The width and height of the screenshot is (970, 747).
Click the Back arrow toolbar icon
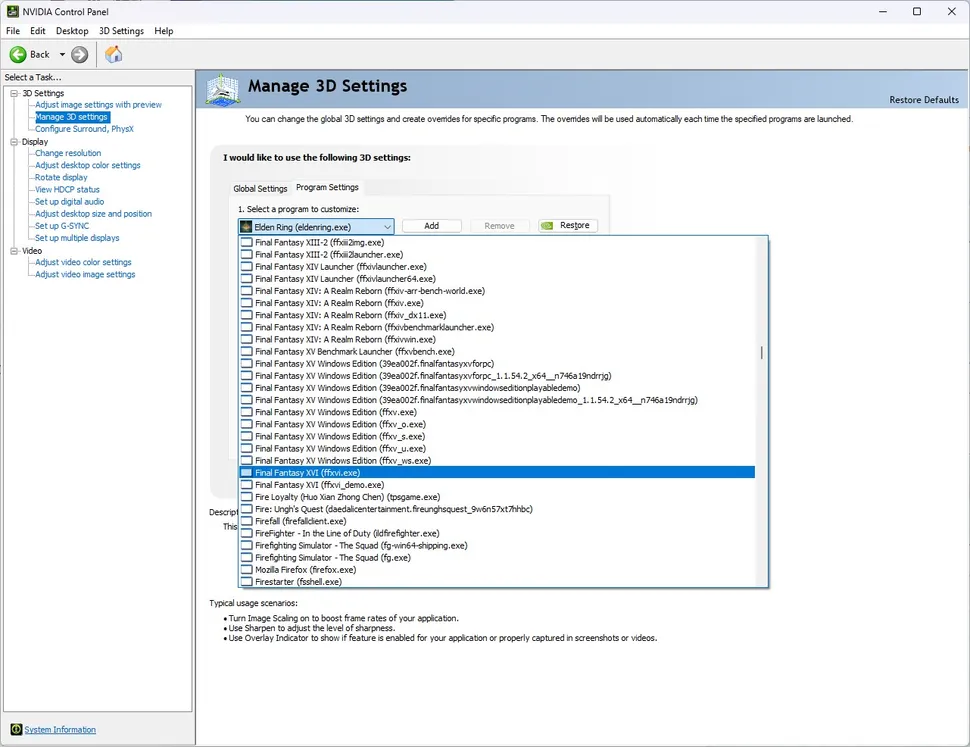coord(18,54)
